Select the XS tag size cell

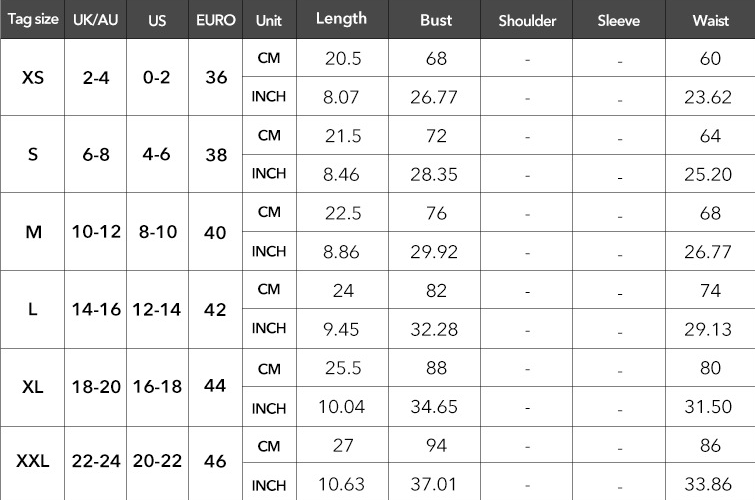[x=32, y=77]
